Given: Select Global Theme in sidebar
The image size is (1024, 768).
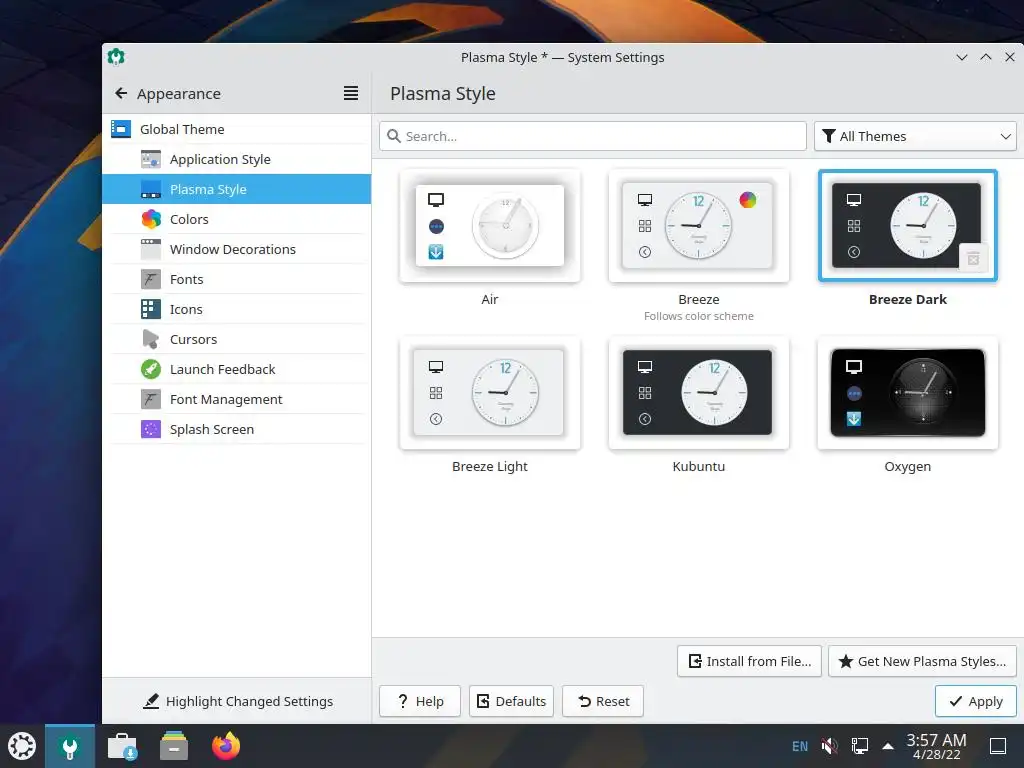Looking at the screenshot, I should [x=236, y=129].
